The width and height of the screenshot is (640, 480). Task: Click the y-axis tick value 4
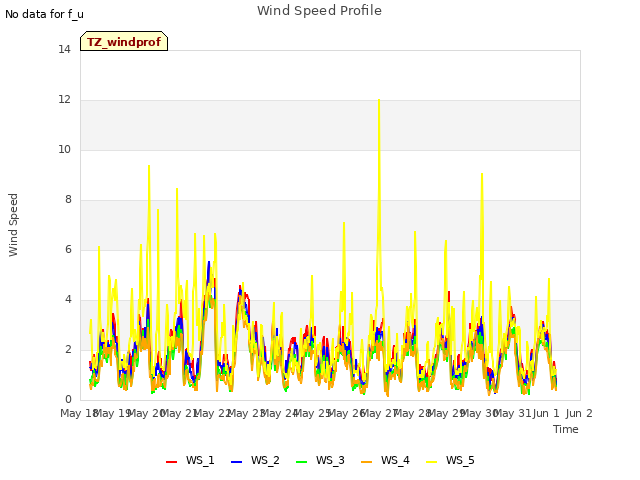(68, 300)
